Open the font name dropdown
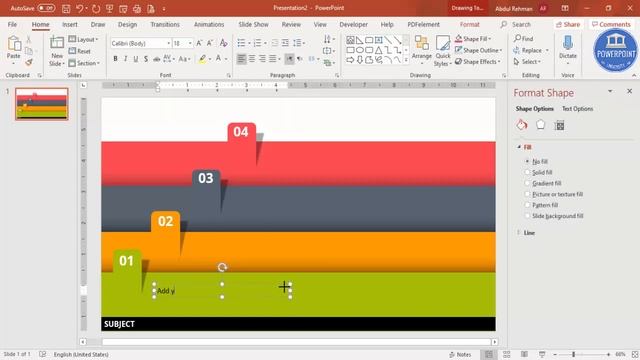 click(168, 43)
